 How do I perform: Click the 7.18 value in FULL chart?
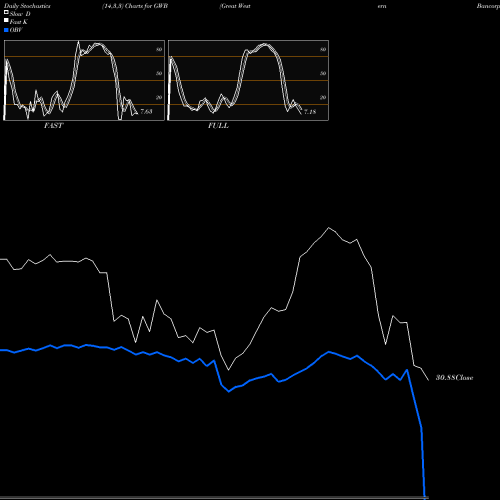[310, 112]
